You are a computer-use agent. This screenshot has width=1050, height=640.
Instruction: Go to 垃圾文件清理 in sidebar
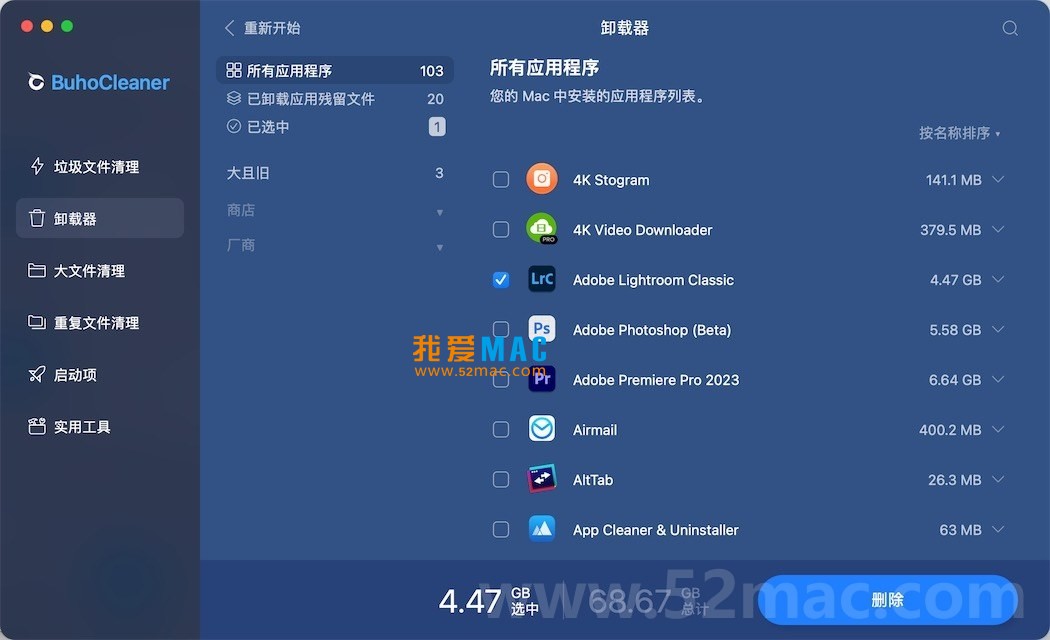pos(100,167)
